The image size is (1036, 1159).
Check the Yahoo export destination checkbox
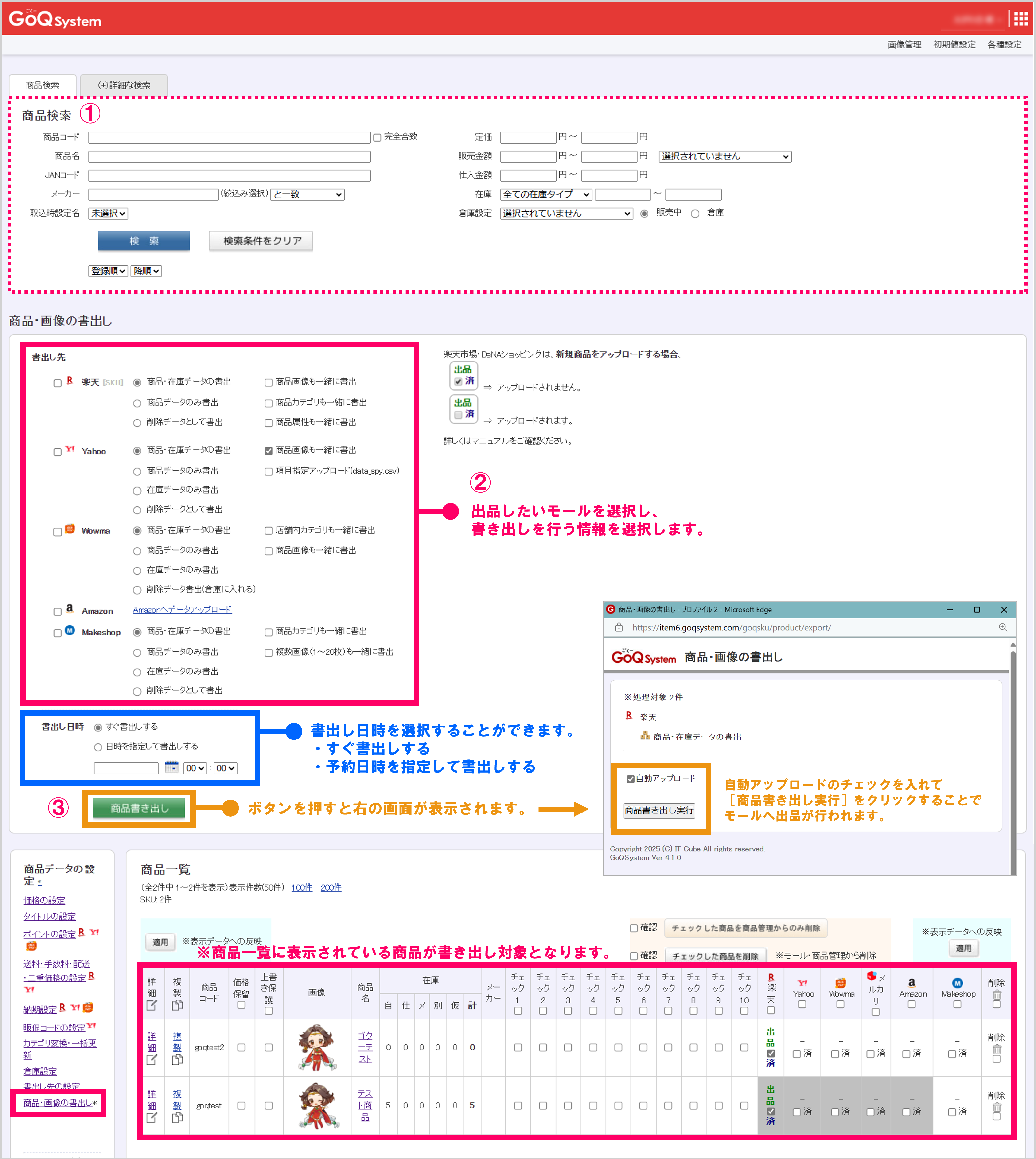(x=58, y=452)
